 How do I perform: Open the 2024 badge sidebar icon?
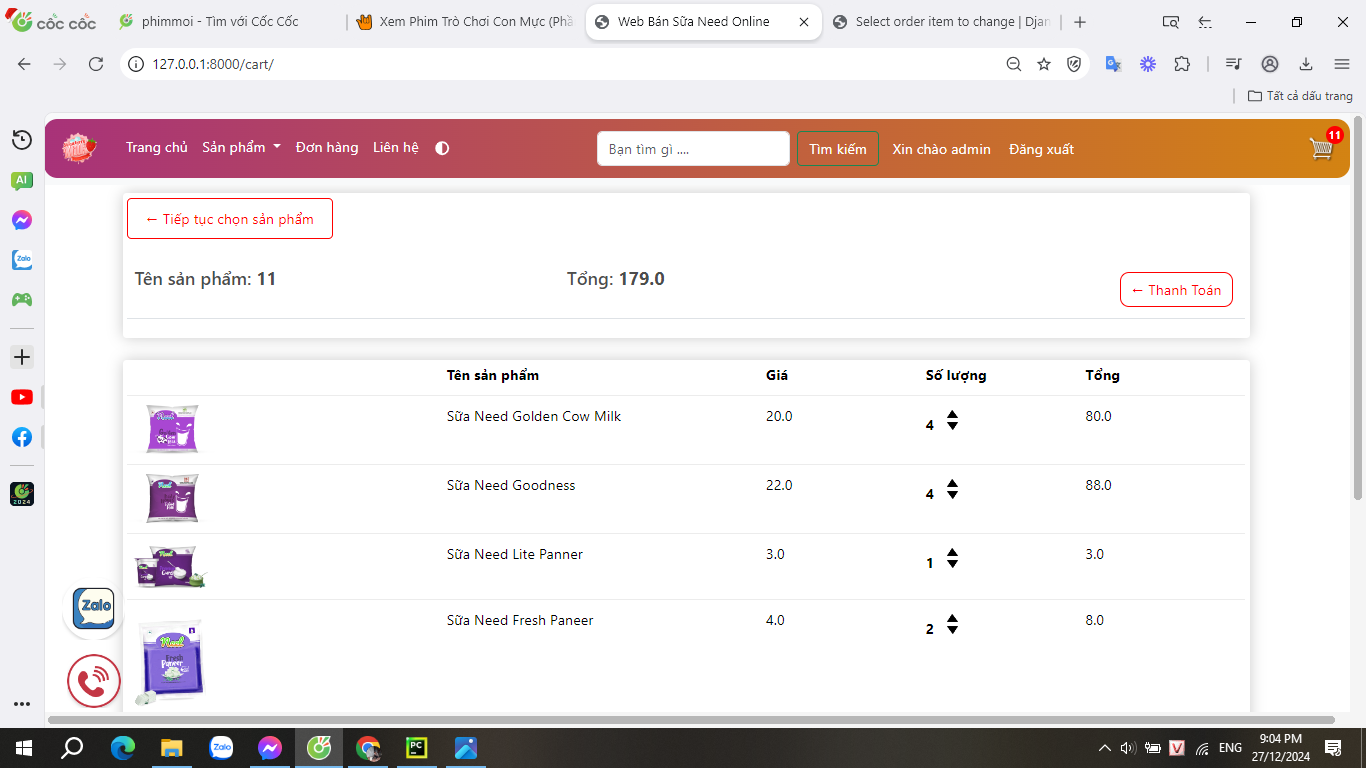[x=22, y=494]
